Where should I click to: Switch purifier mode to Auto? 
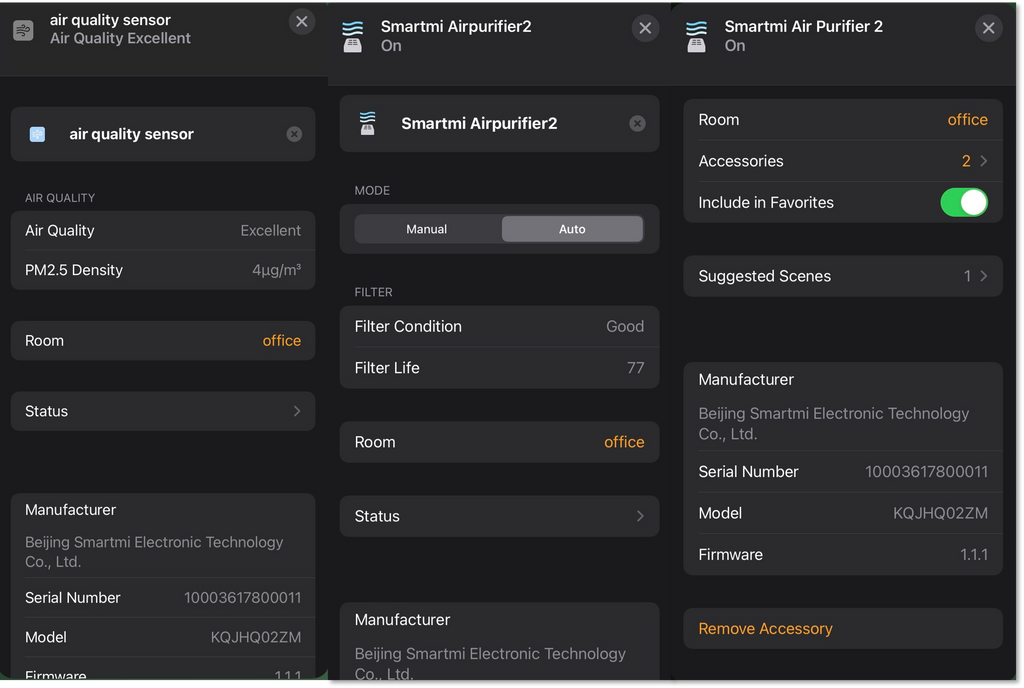pos(572,229)
